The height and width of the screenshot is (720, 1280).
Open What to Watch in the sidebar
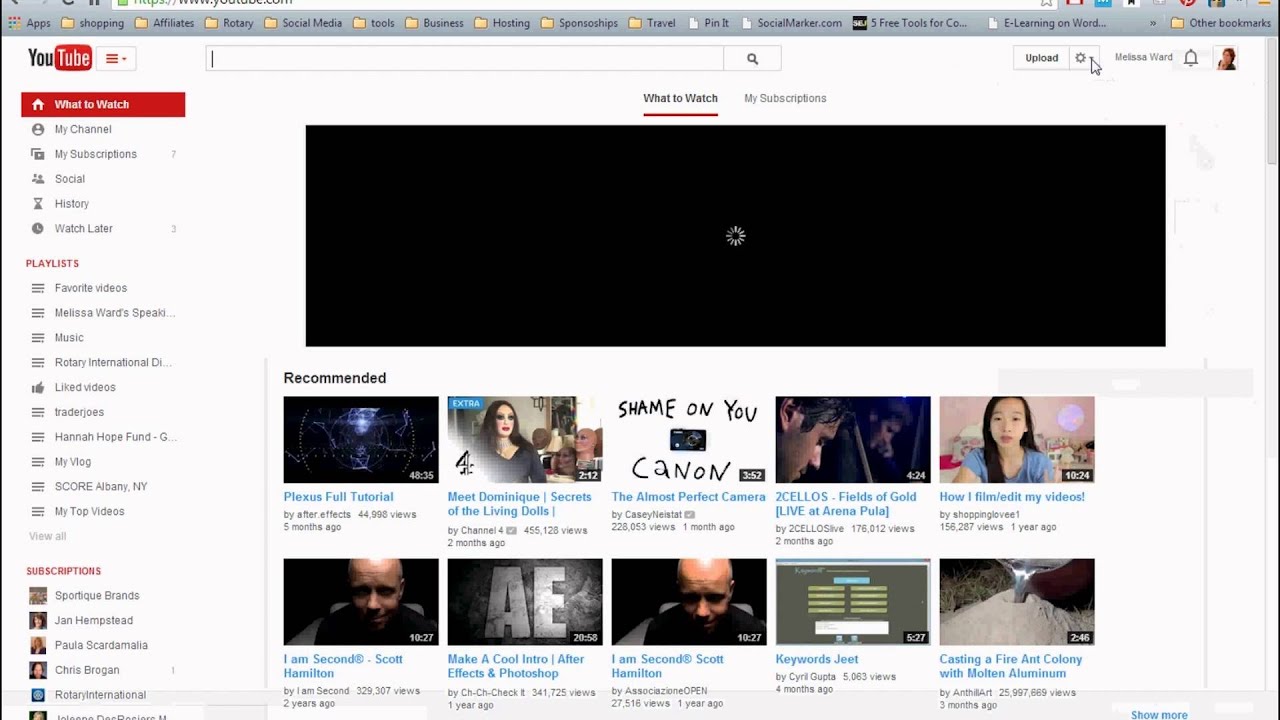(103, 104)
